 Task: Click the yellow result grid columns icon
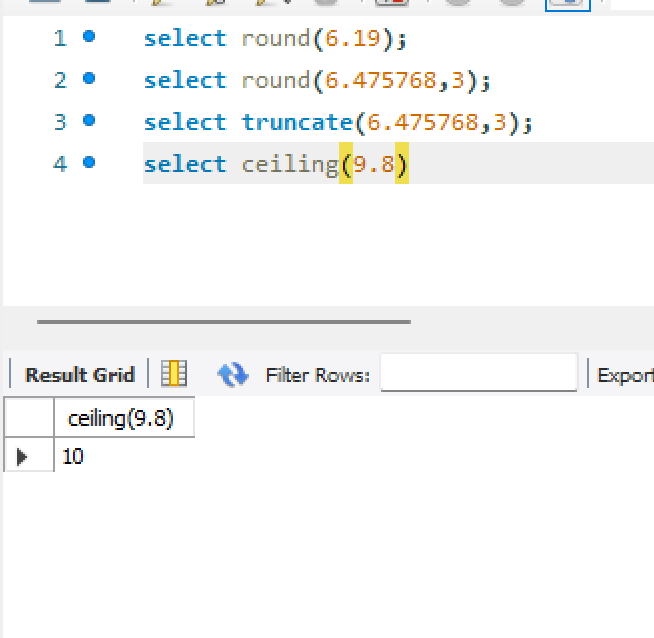[x=174, y=373]
